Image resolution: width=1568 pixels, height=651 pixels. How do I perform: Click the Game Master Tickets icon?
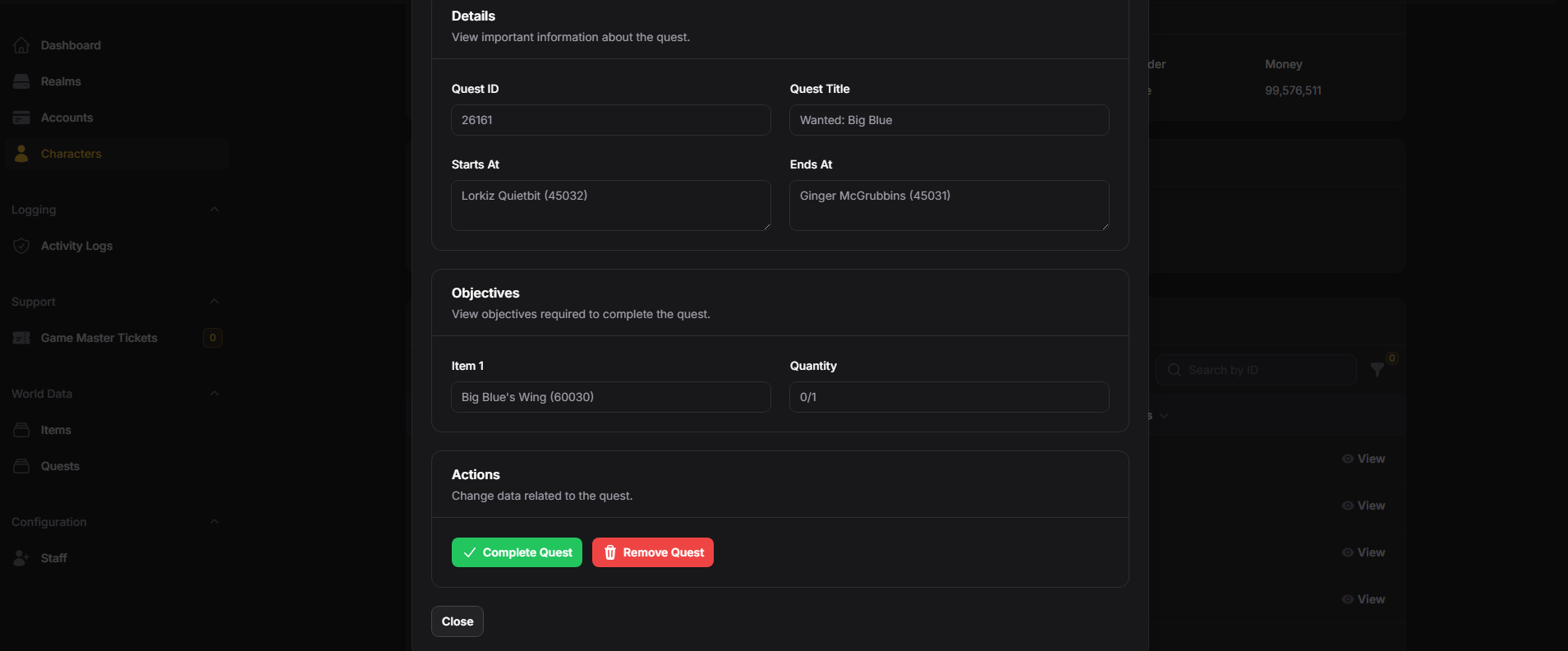point(21,338)
